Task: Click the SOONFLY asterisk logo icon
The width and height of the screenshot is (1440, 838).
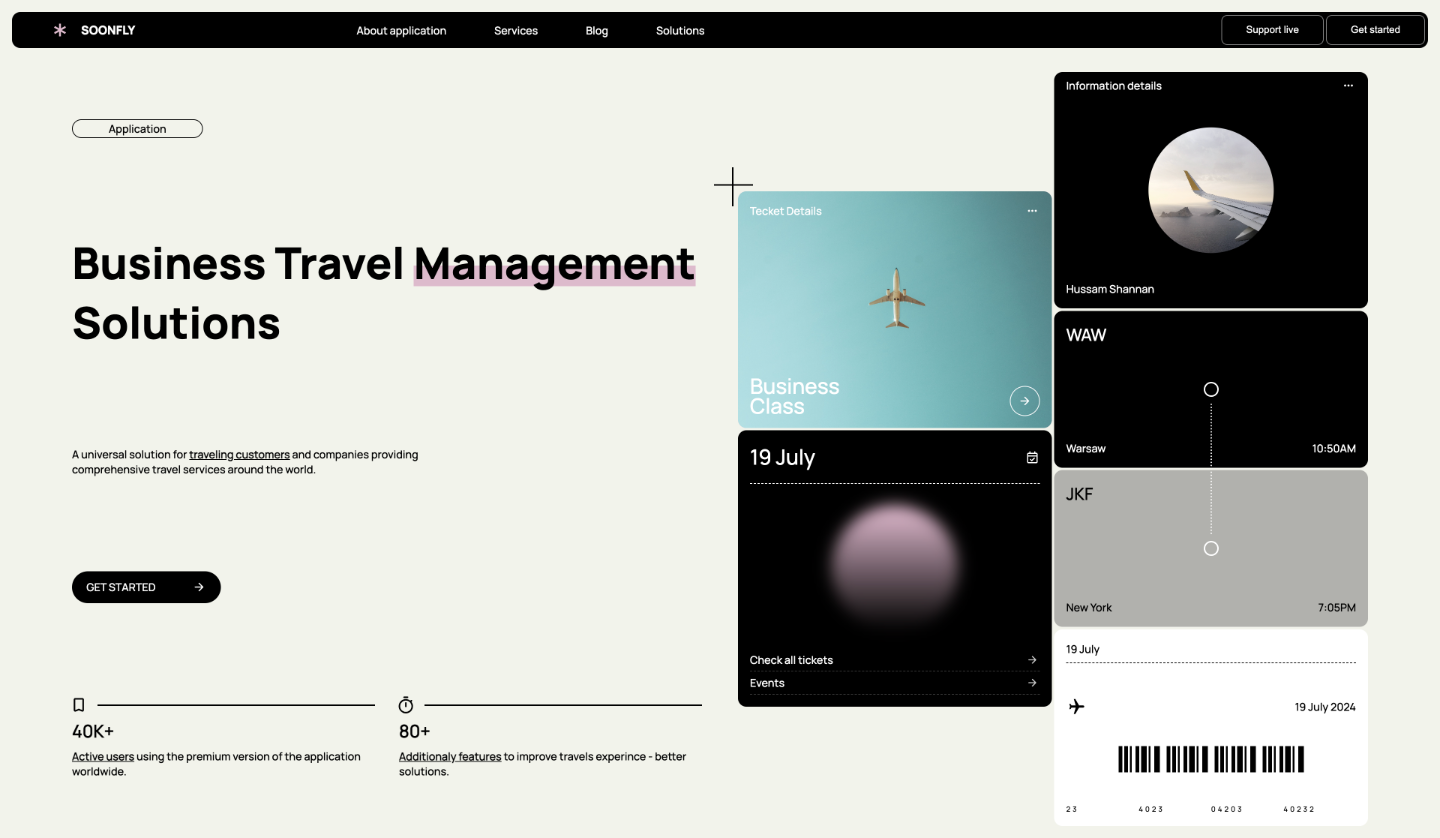Action: tap(60, 30)
